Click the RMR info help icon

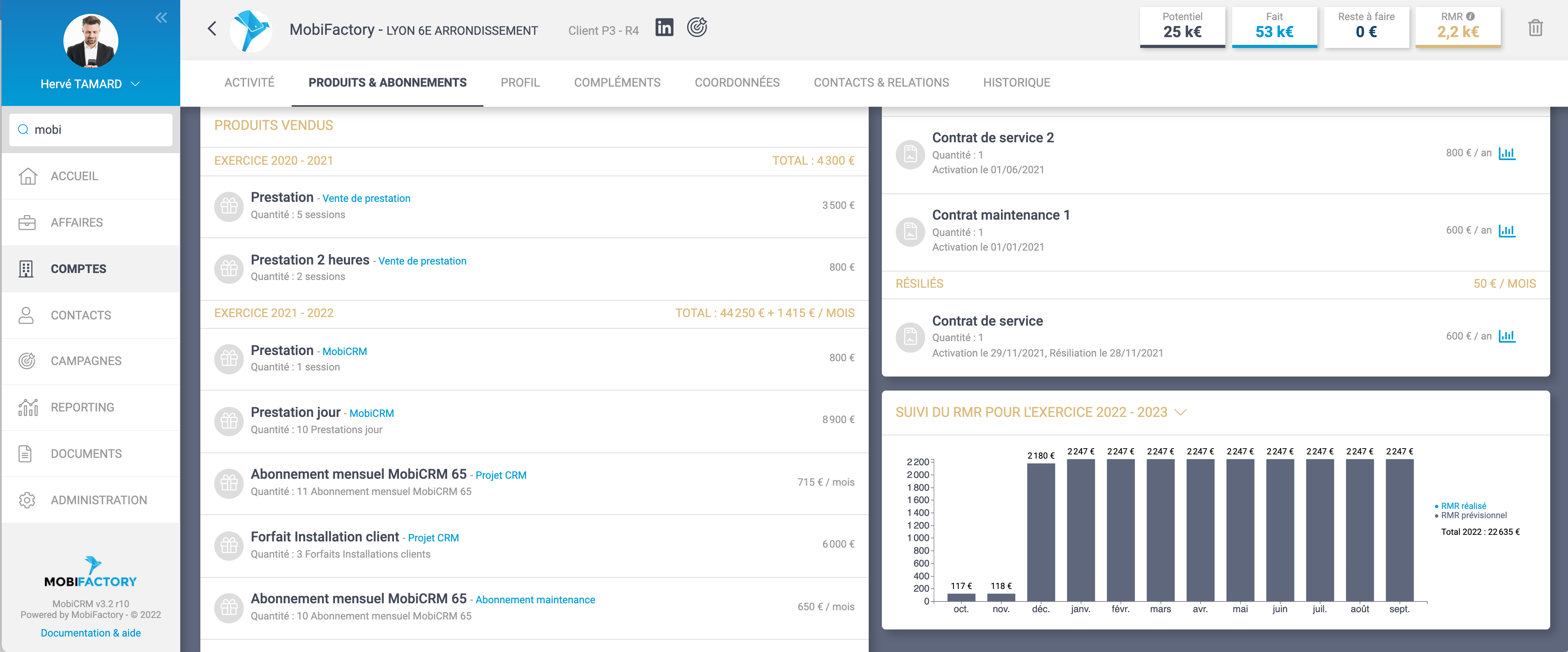click(x=1471, y=17)
